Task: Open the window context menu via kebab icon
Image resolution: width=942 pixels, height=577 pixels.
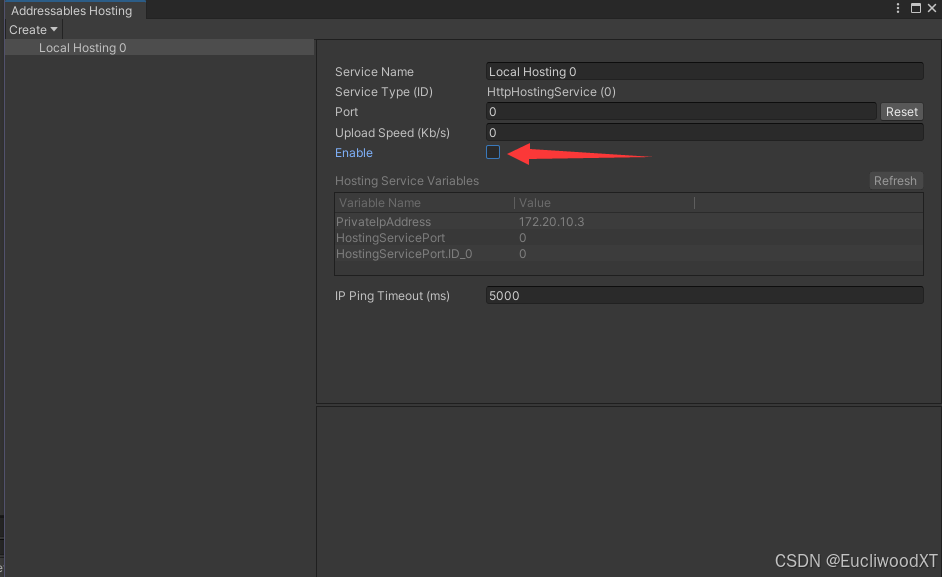Action: (897, 8)
